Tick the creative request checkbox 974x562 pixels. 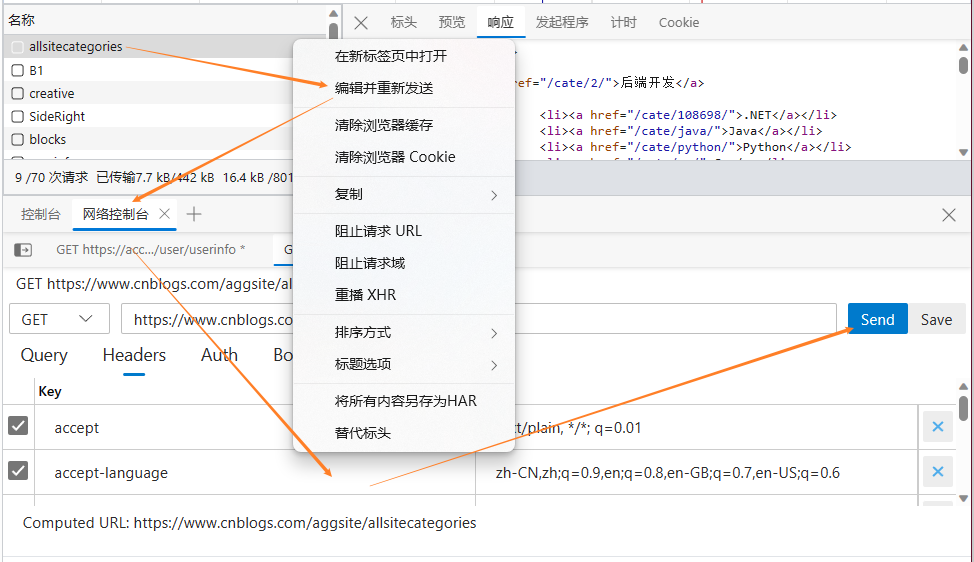pos(17,93)
